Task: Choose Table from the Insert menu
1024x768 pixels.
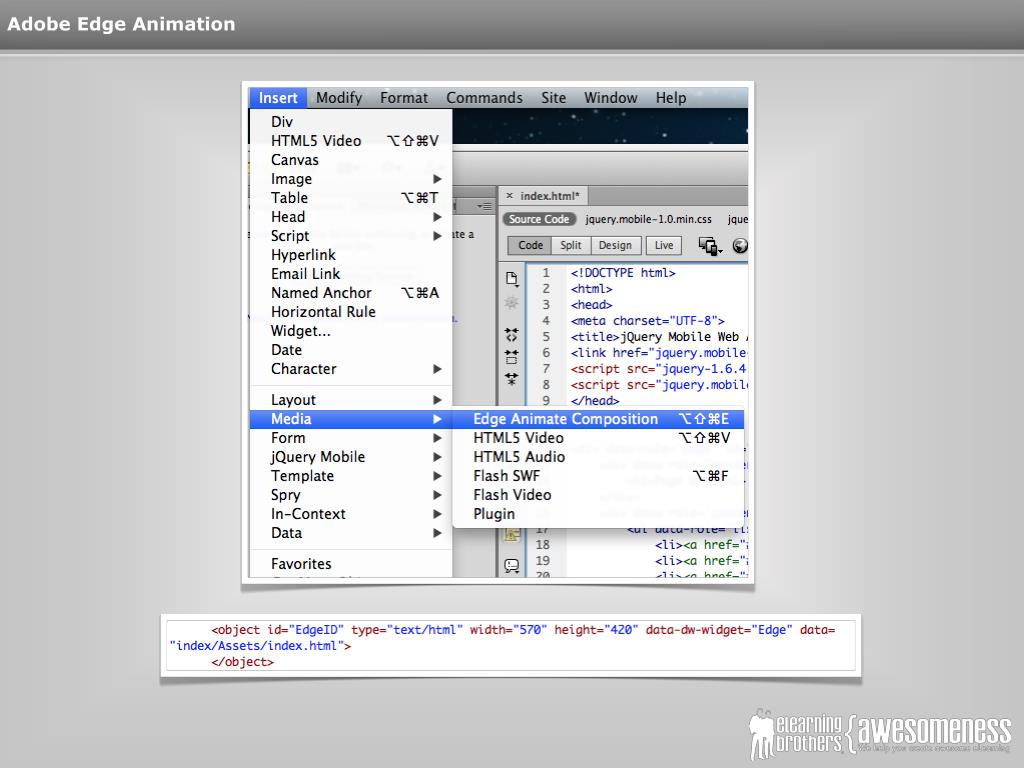Action: 351,198
